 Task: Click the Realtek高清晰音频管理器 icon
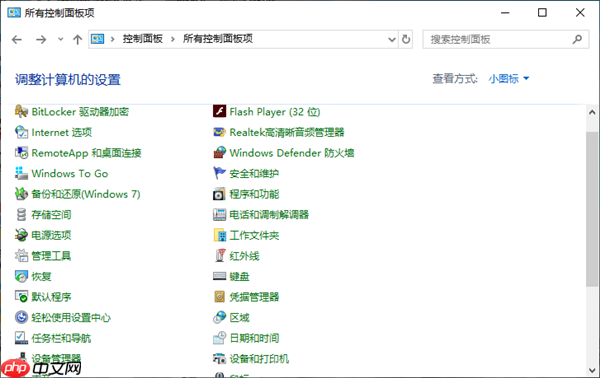(219, 132)
